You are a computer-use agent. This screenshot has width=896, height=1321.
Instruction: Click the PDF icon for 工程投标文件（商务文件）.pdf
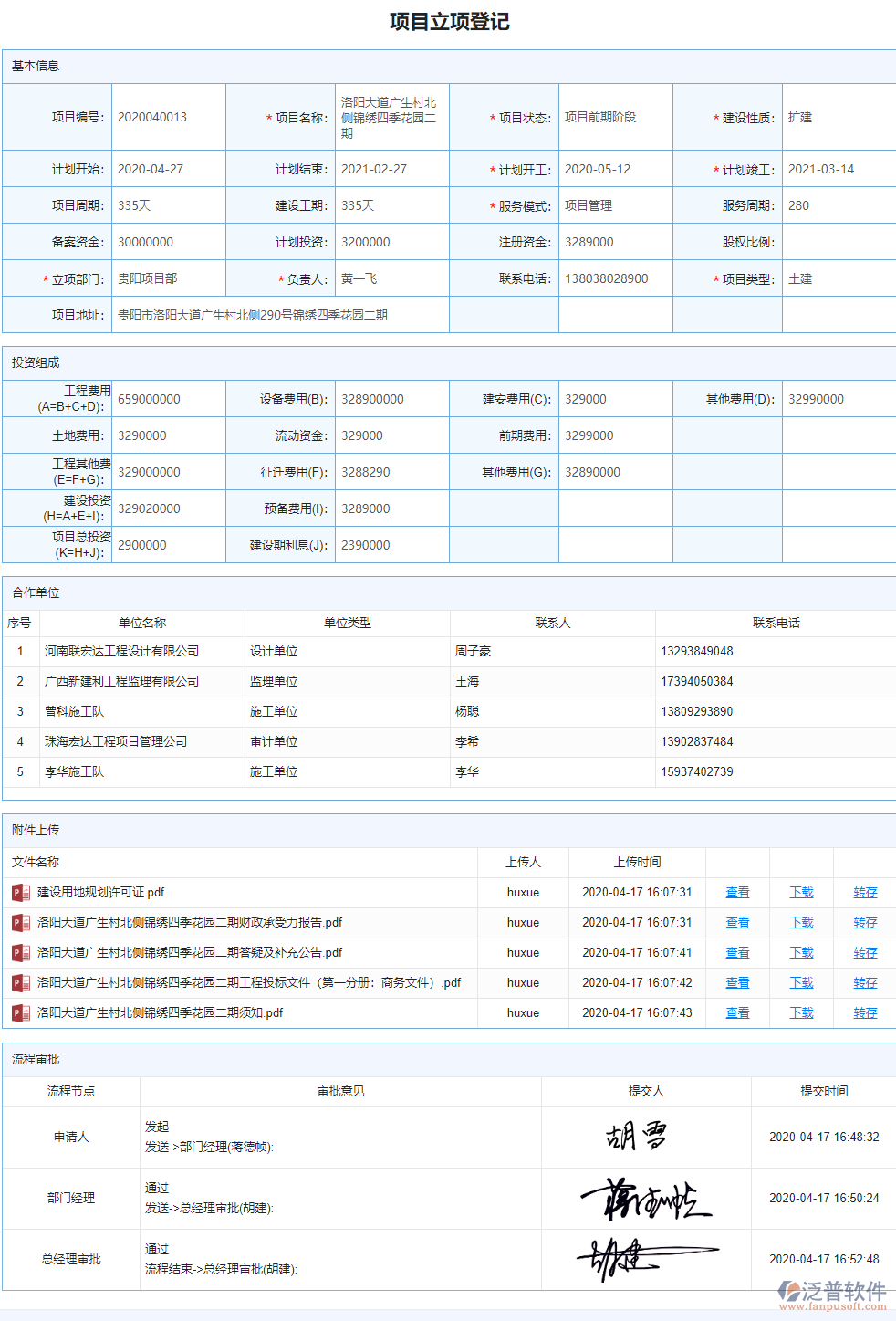(x=19, y=982)
